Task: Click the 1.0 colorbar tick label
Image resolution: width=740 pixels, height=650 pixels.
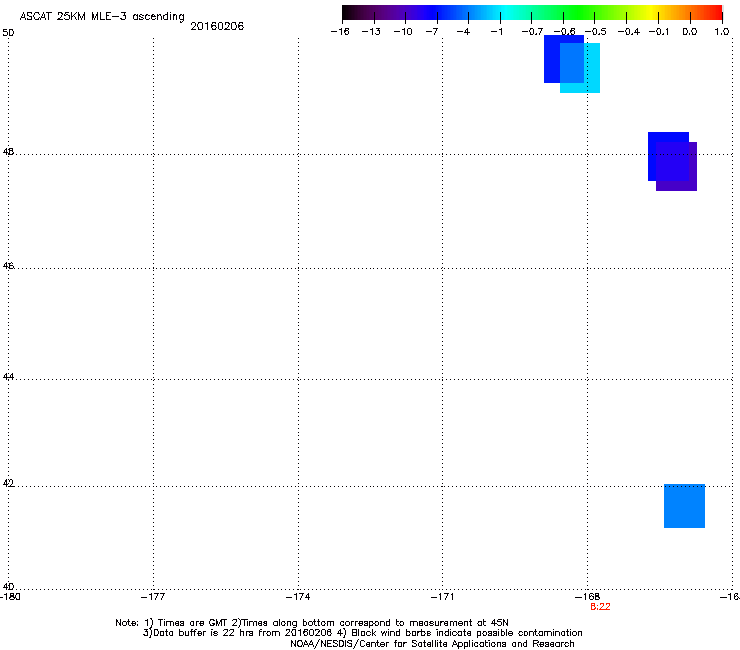Action: pos(722,32)
